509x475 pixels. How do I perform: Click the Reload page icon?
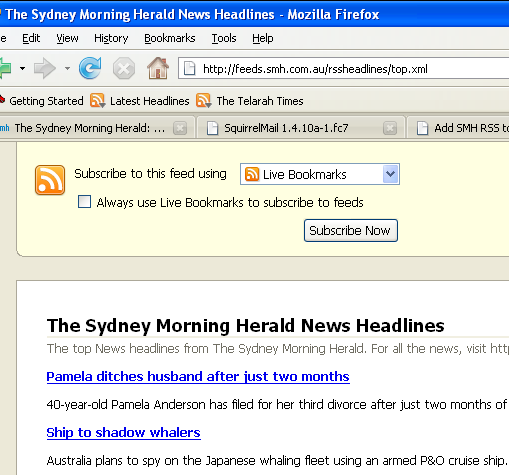click(x=90, y=68)
